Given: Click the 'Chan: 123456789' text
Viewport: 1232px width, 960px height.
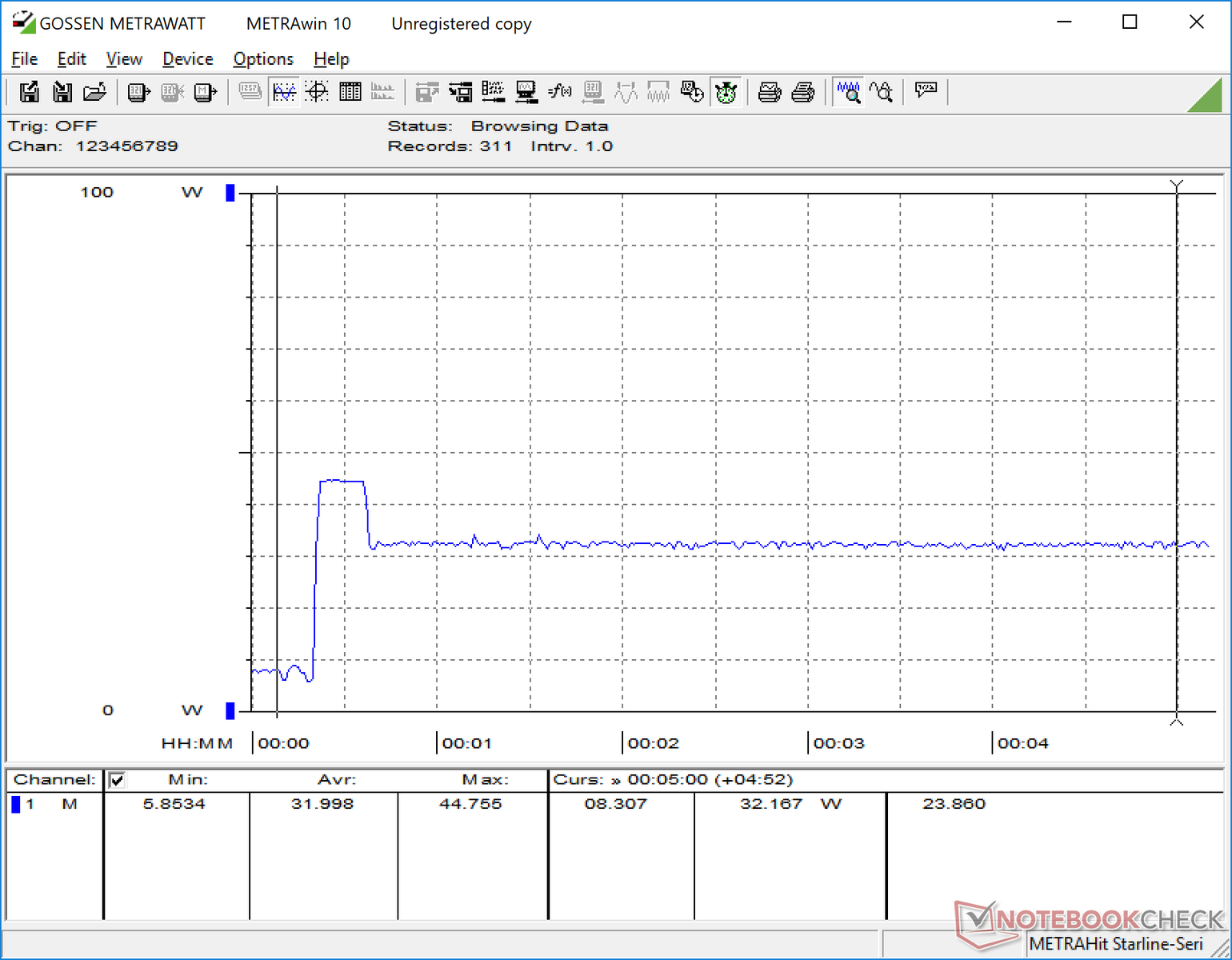Looking at the screenshot, I should click(93, 146).
